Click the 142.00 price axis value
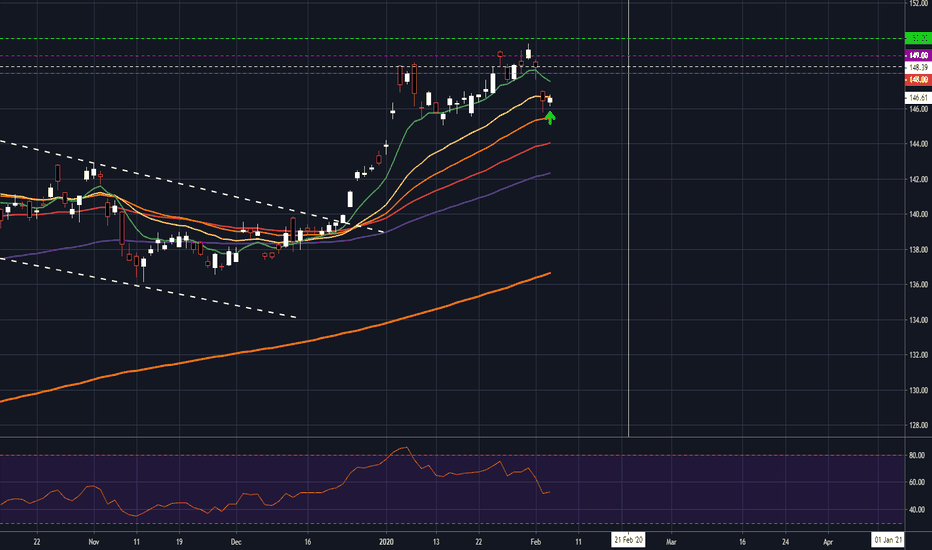The image size is (932, 550). pos(918,179)
